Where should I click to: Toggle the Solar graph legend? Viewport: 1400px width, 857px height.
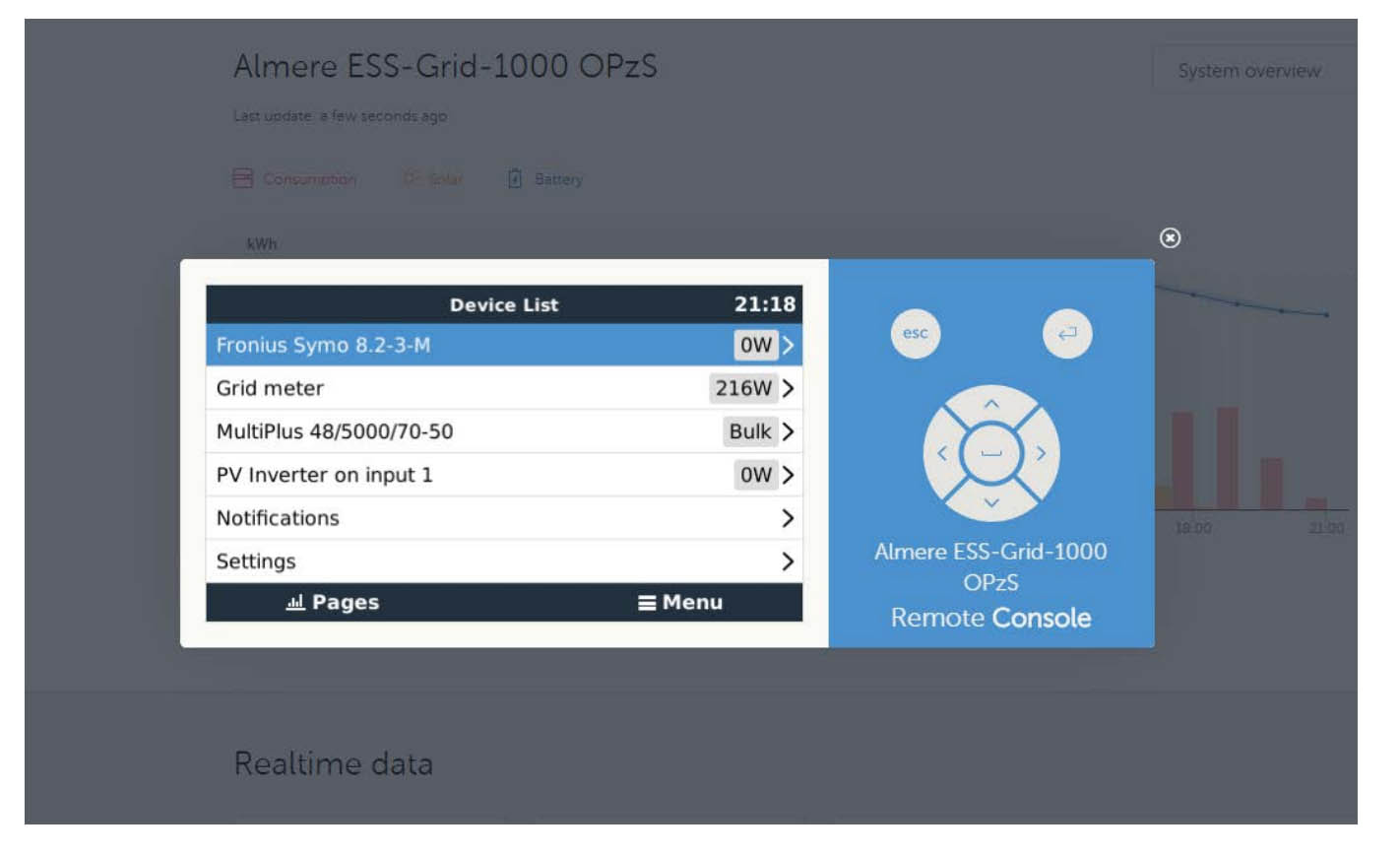[x=434, y=179]
